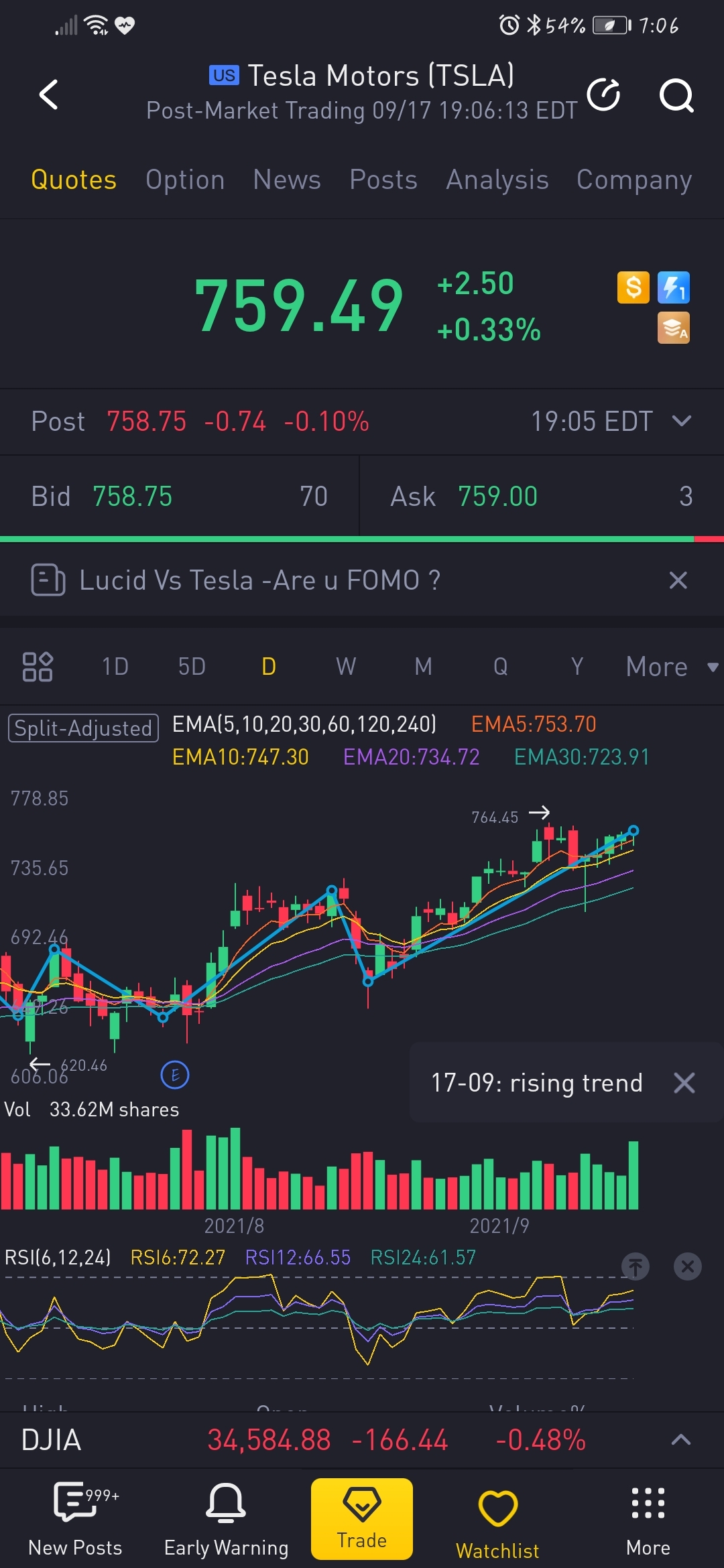Tap the earnings E marker on chart
This screenshot has height=1568, width=724.
tap(175, 1075)
